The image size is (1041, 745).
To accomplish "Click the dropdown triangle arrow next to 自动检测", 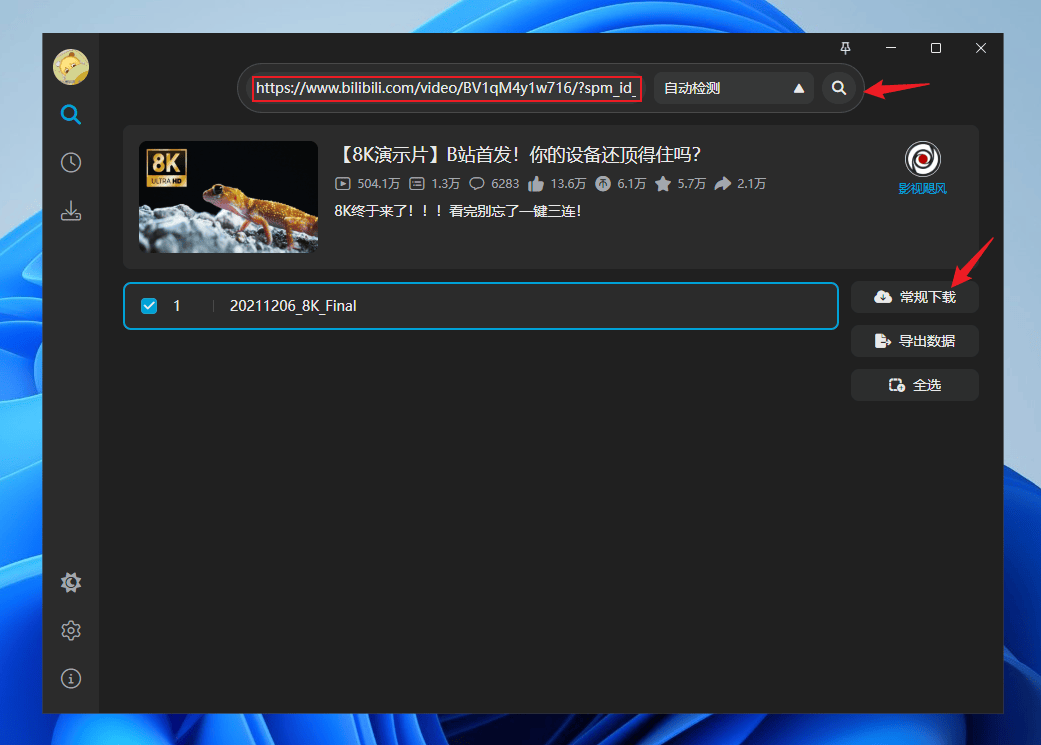I will pos(799,88).
